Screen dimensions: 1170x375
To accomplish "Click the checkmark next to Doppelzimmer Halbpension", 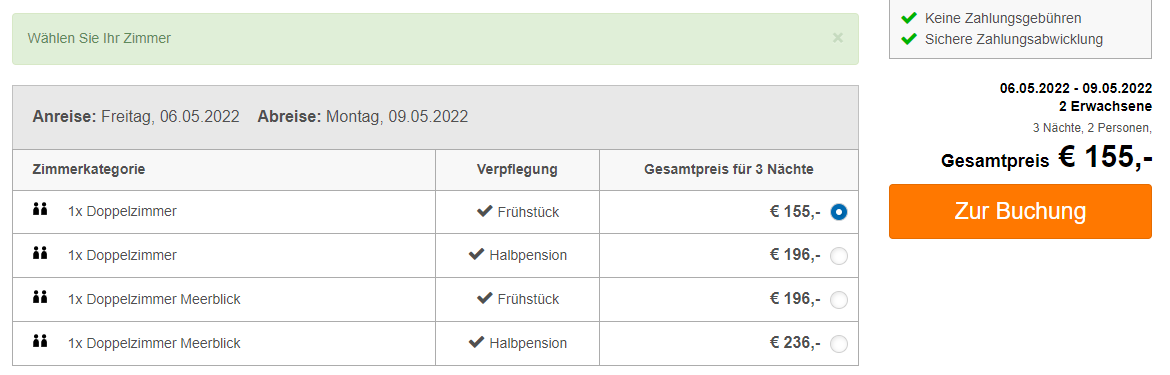I will (477, 255).
